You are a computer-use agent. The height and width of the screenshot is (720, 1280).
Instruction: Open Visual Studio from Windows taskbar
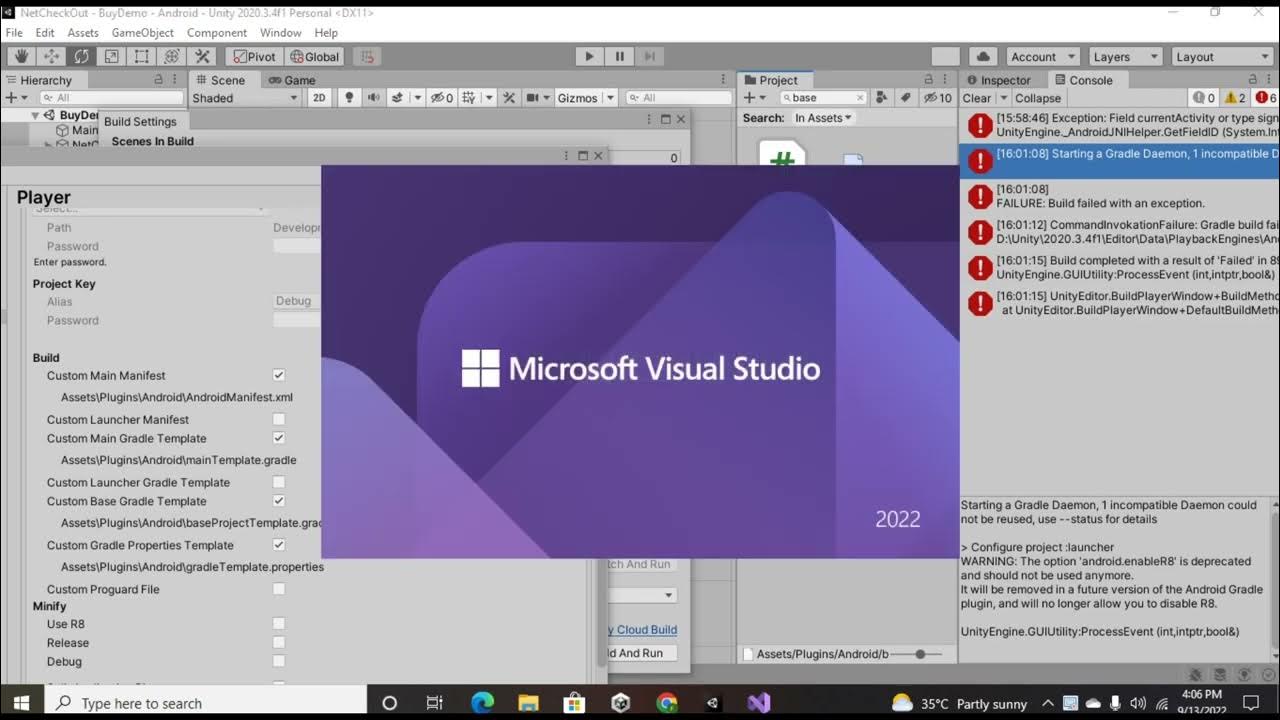coord(758,703)
